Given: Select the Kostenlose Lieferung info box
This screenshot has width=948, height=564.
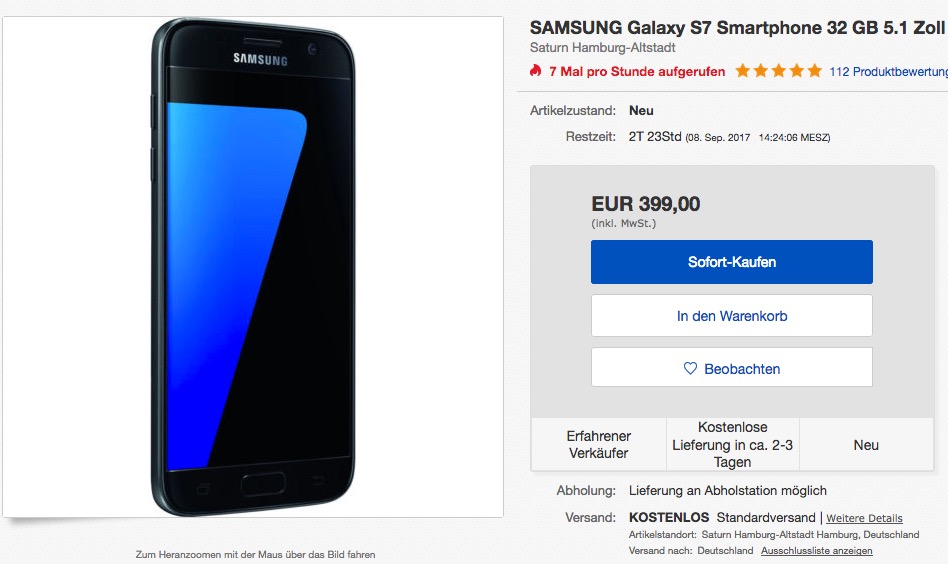Looking at the screenshot, I should click(732, 444).
